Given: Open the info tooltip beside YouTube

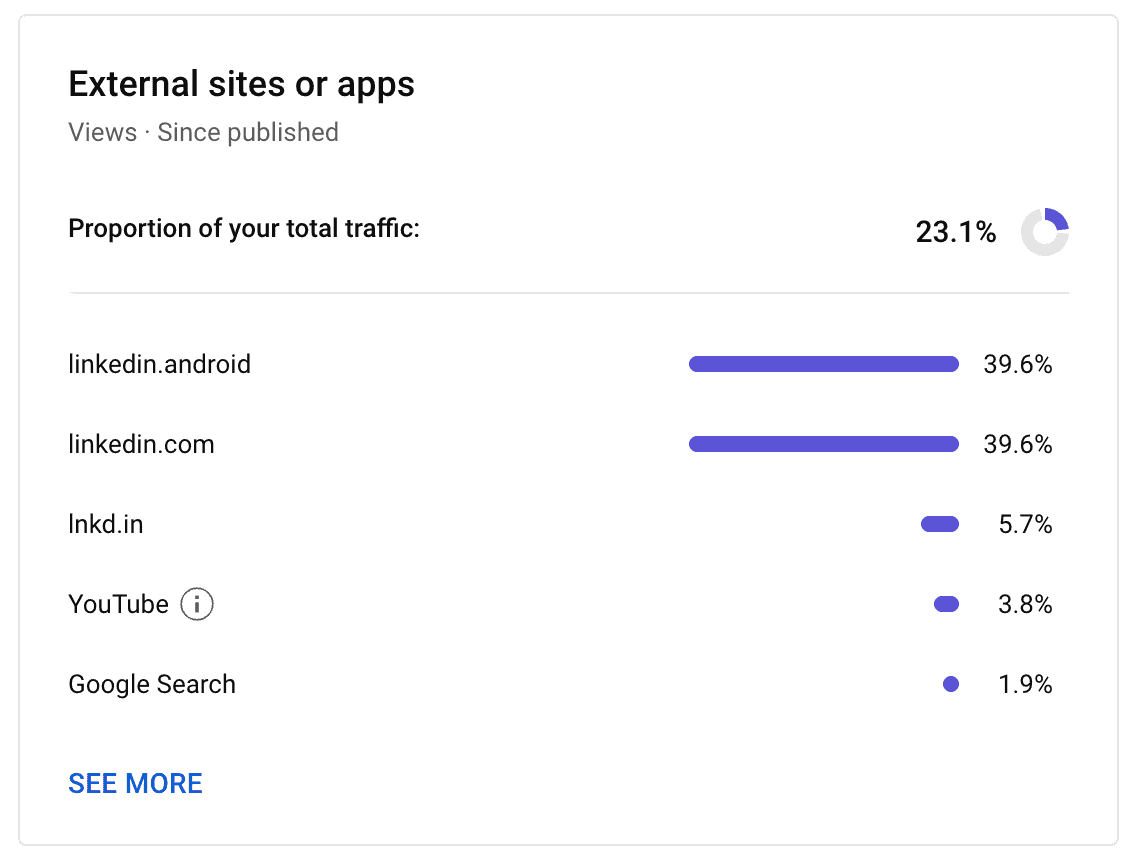Looking at the screenshot, I should click(x=196, y=604).
